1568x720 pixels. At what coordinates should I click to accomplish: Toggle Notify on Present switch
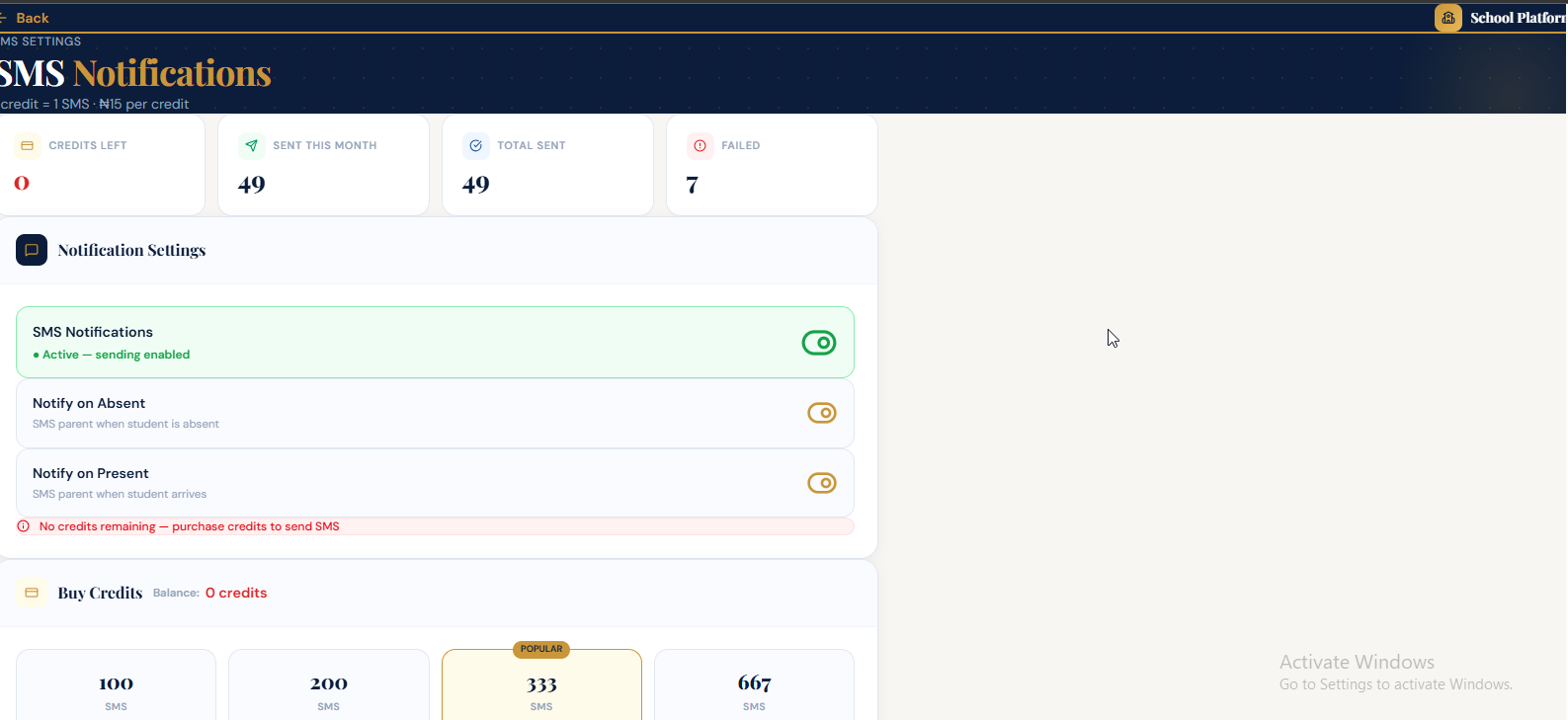point(822,483)
